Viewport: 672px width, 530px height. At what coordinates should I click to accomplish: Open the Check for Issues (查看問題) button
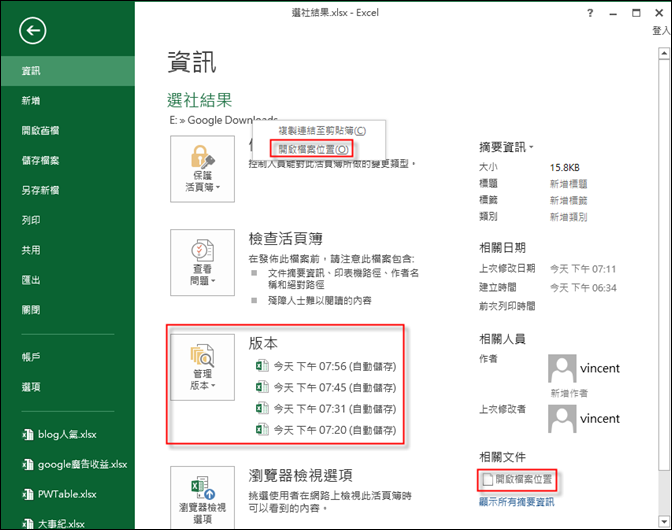click(x=202, y=262)
